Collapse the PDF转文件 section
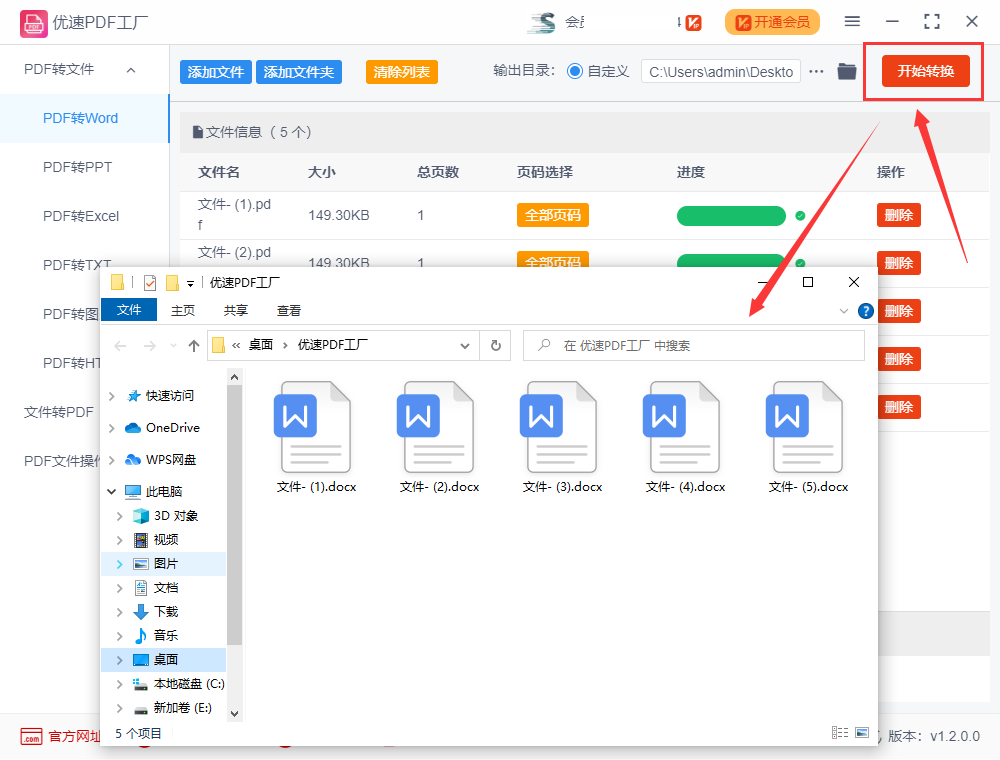The width and height of the screenshot is (1000, 760). 131,70
